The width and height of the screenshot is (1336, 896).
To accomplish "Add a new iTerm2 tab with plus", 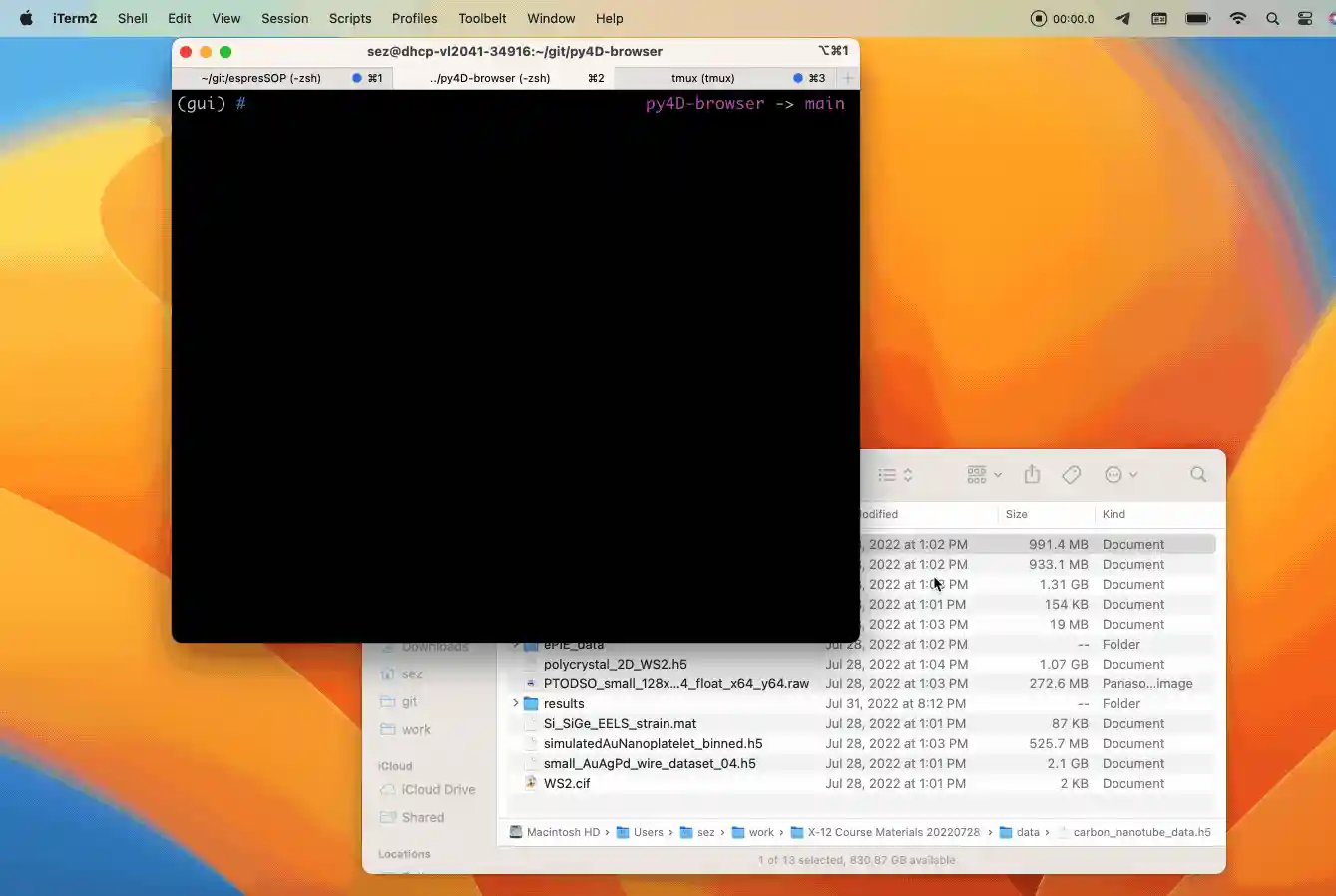I will tap(848, 78).
